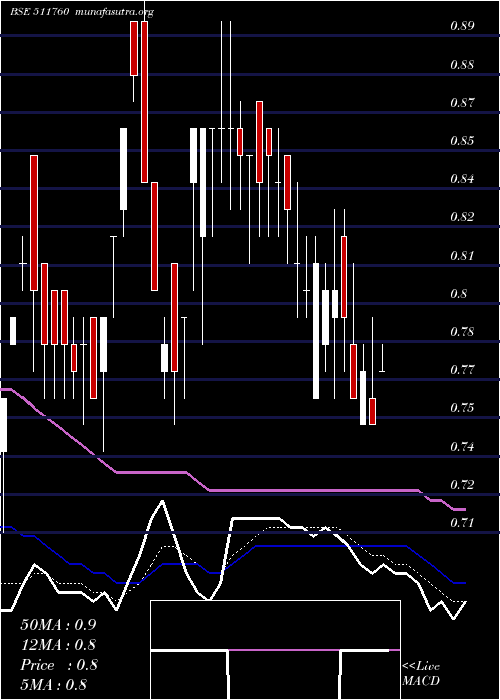Click the 0.71 price axis label

[x=462, y=522]
